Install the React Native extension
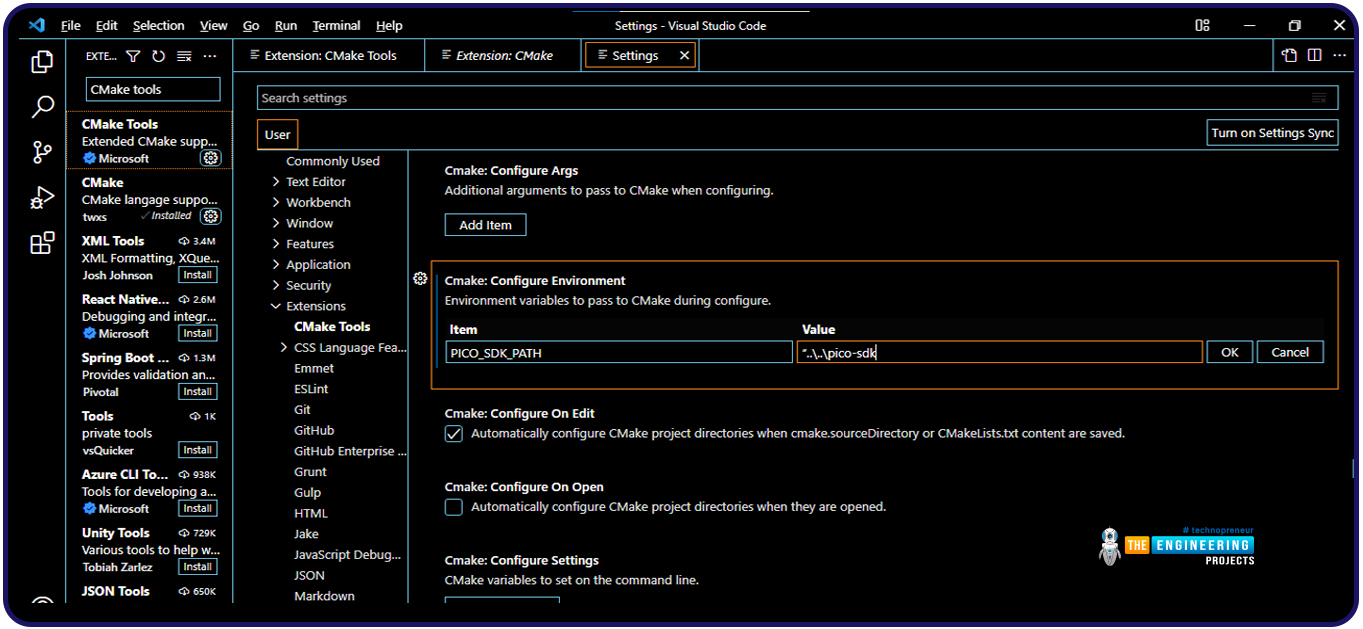Screen dimensions: 1363x629 (x=197, y=333)
